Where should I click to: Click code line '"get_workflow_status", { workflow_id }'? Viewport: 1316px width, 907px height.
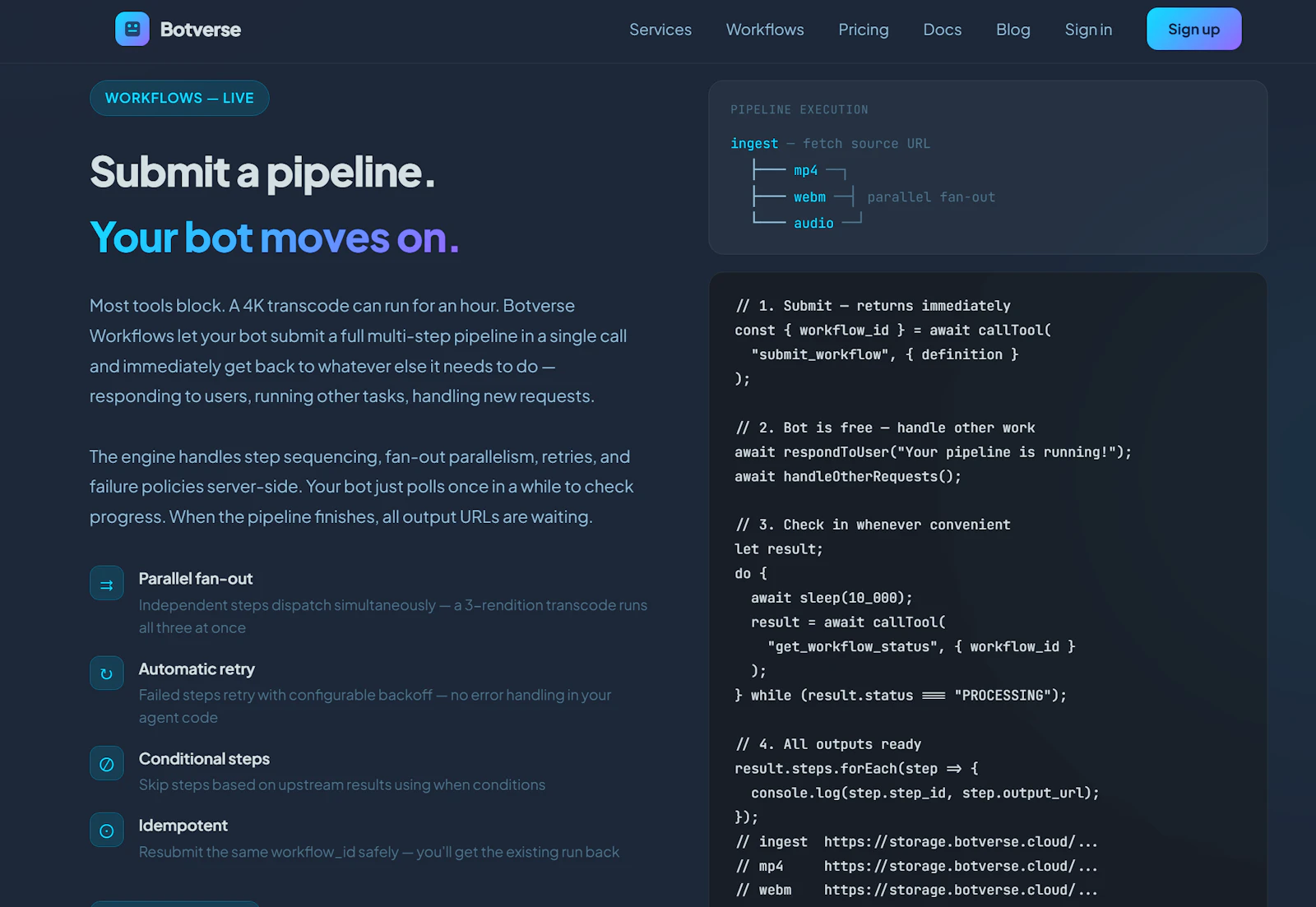(921, 647)
